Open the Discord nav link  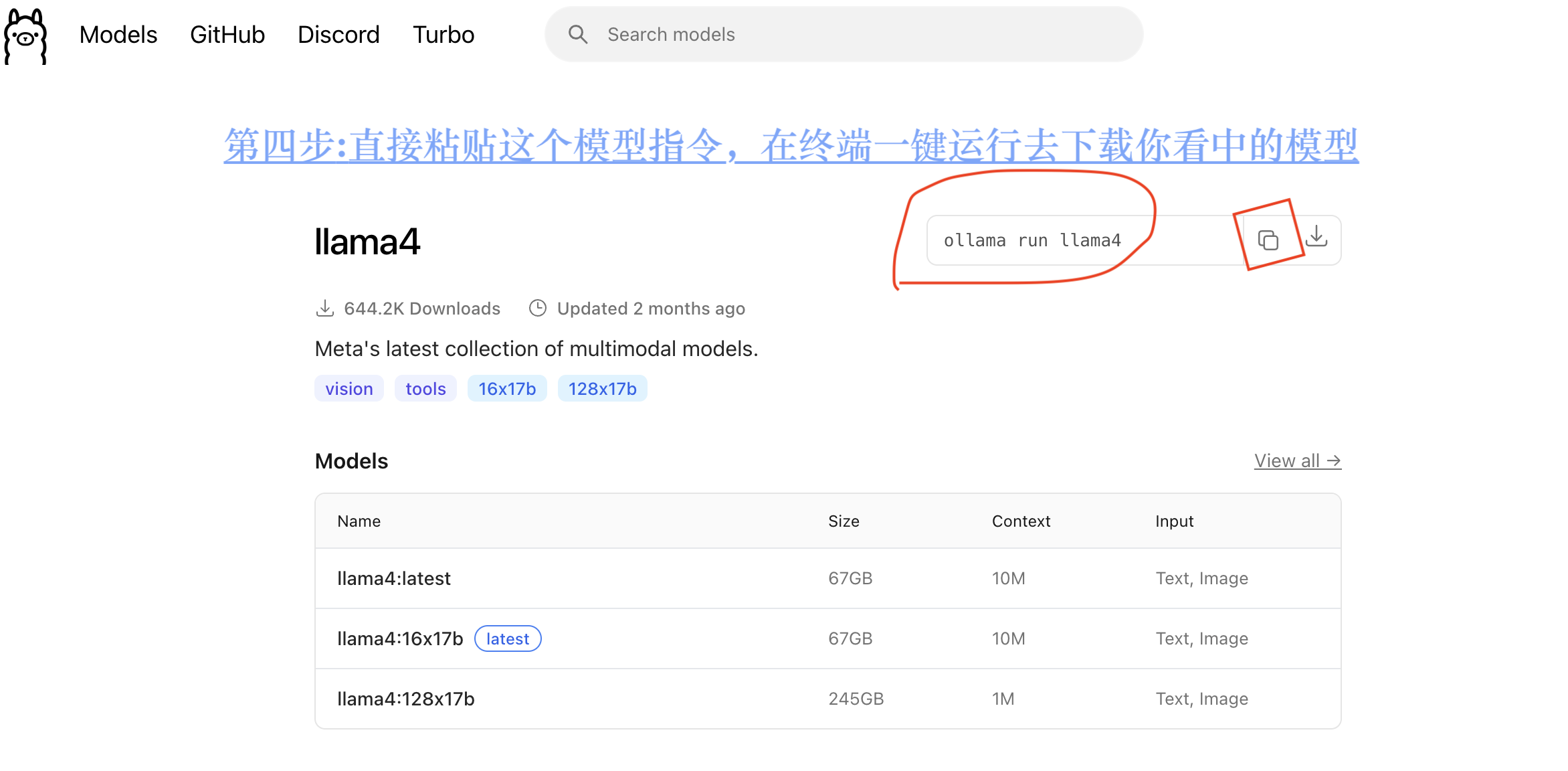338,35
